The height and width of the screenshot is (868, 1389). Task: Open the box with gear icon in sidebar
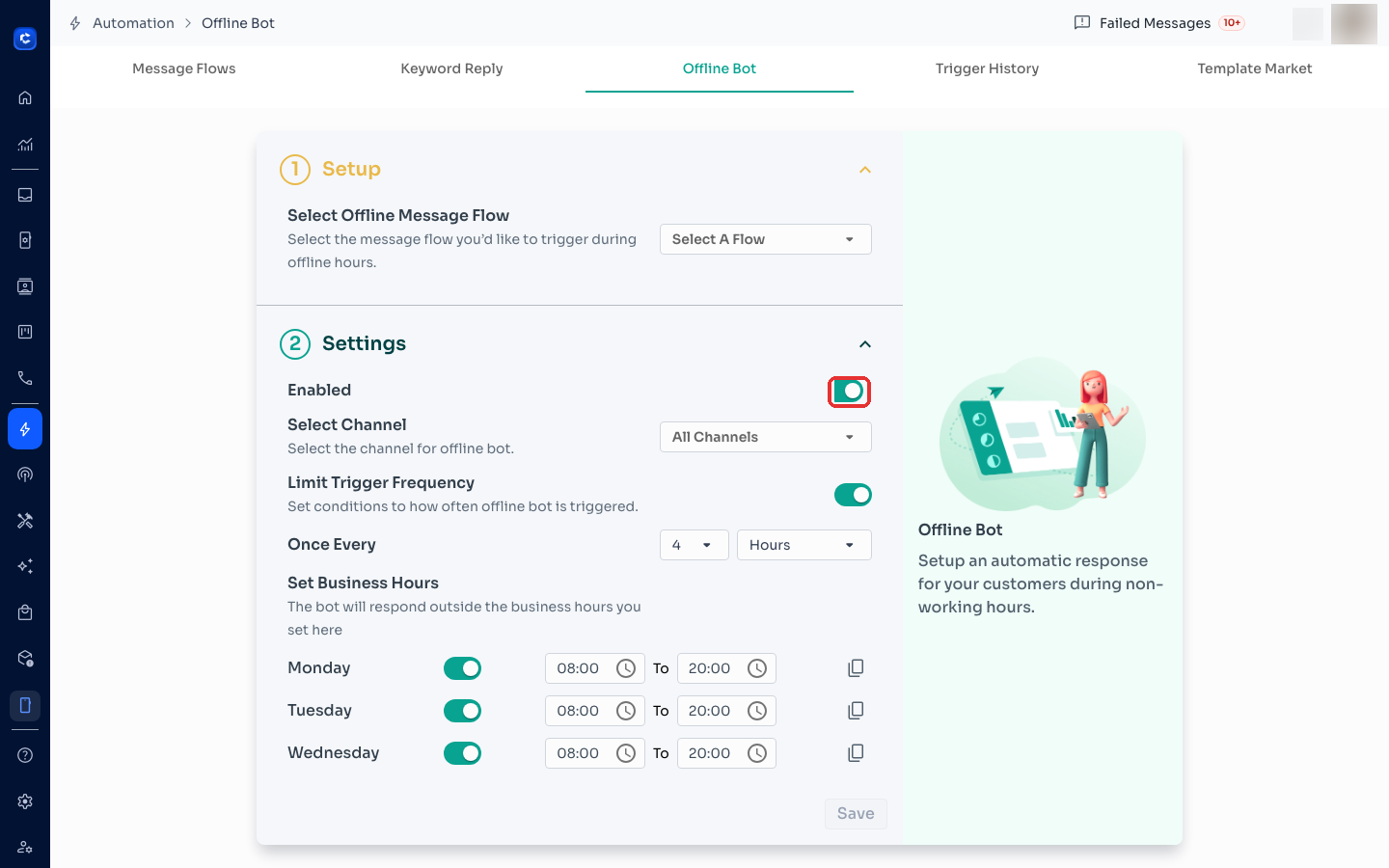pos(25,659)
